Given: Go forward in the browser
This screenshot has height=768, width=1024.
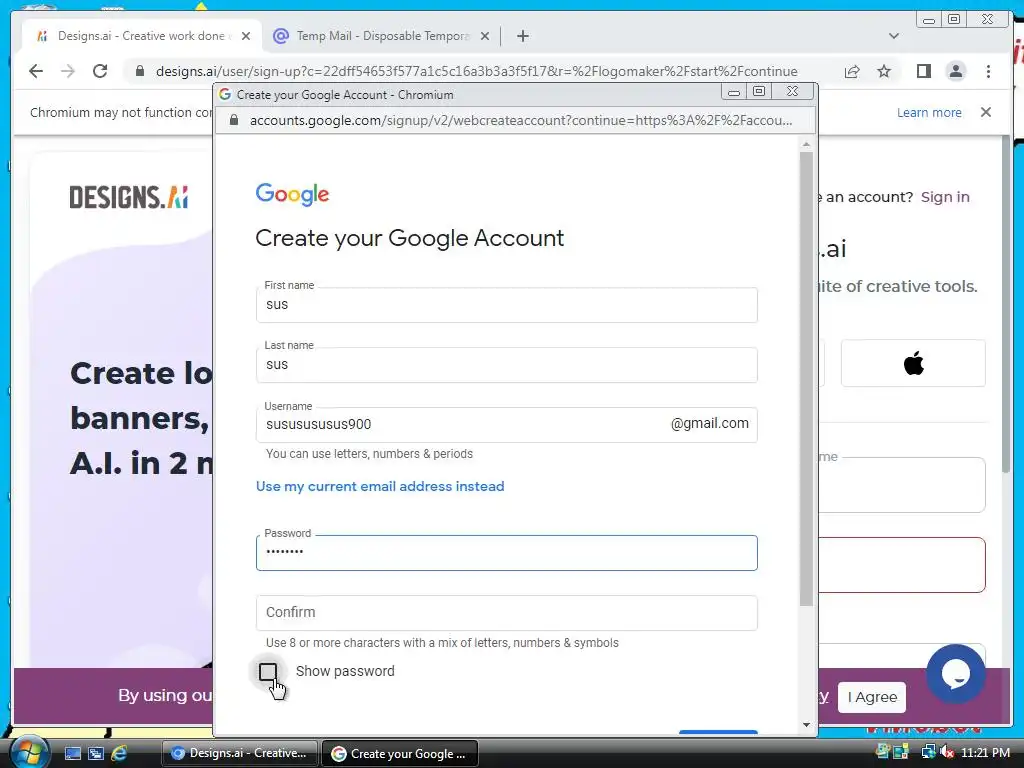Looking at the screenshot, I should [68, 71].
